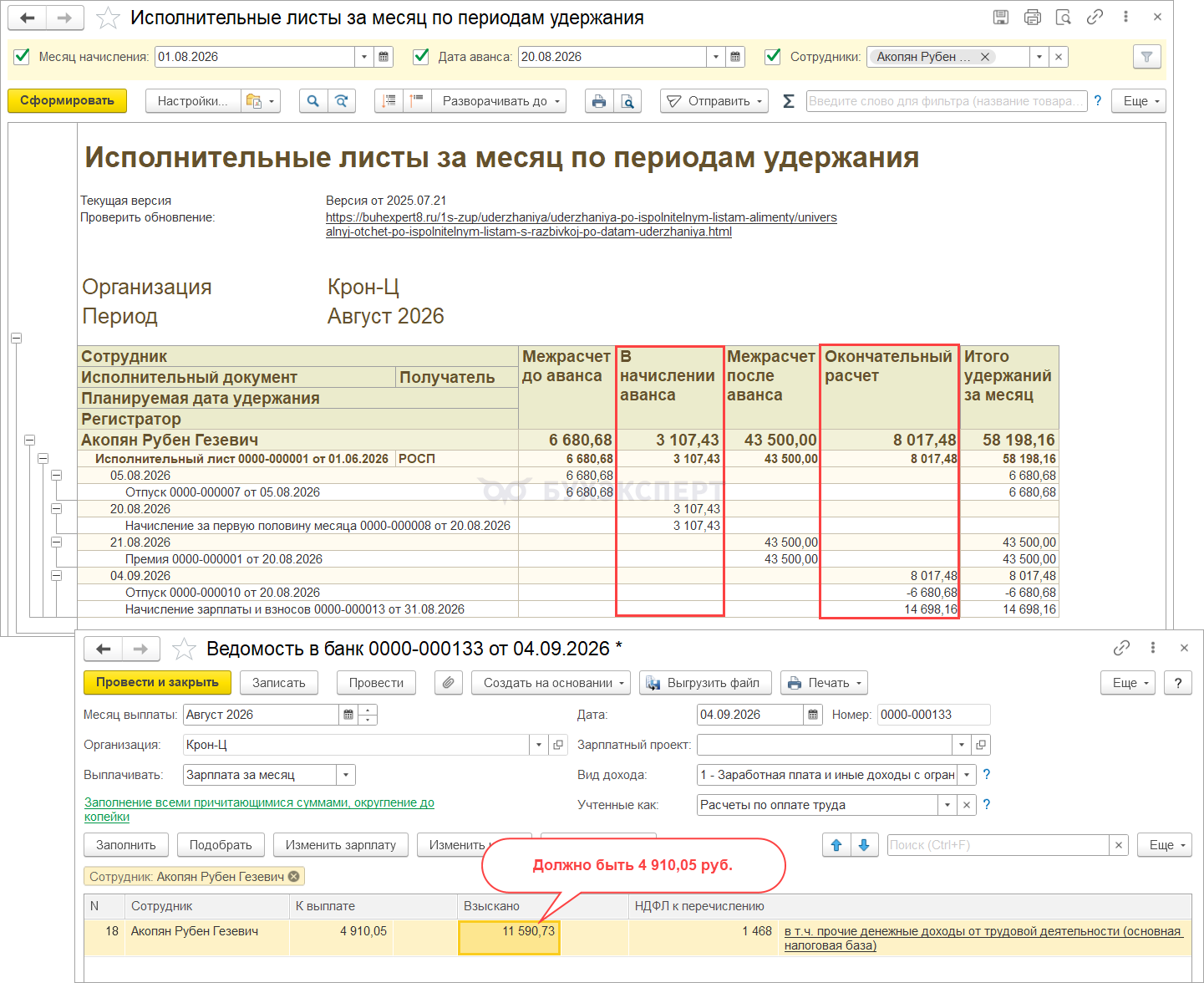Attach a file using the paperclip icon
The width and height of the screenshot is (1204, 983).
(x=449, y=683)
